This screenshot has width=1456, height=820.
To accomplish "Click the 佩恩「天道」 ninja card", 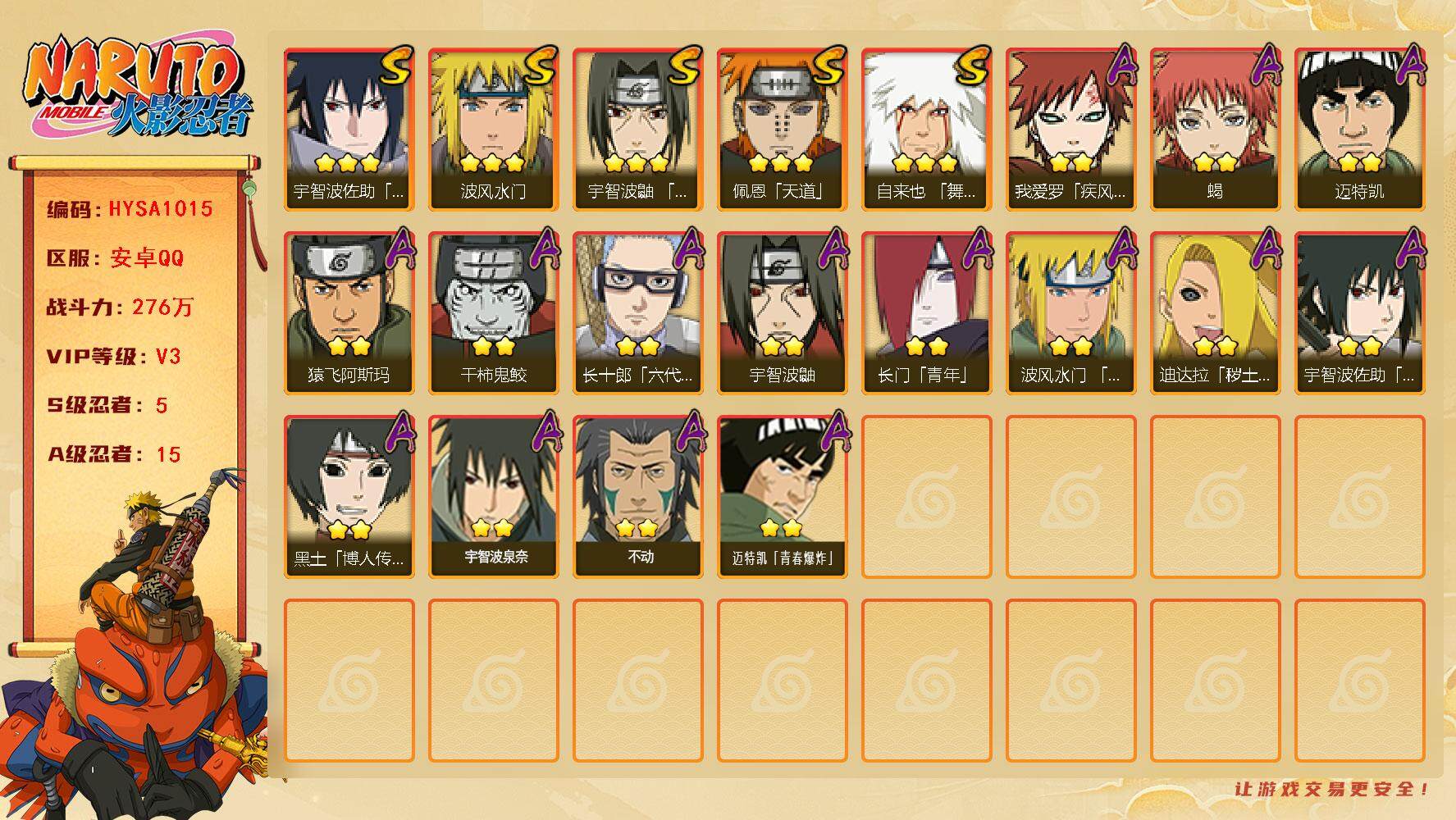I will (782, 130).
